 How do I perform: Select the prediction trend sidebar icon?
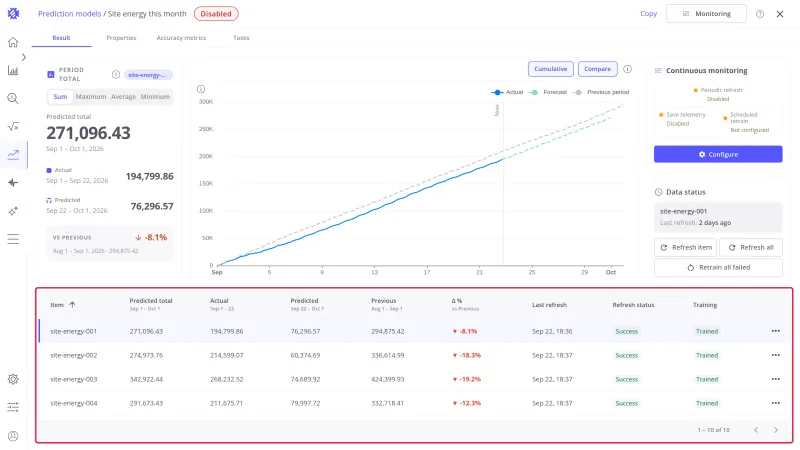pos(13,154)
